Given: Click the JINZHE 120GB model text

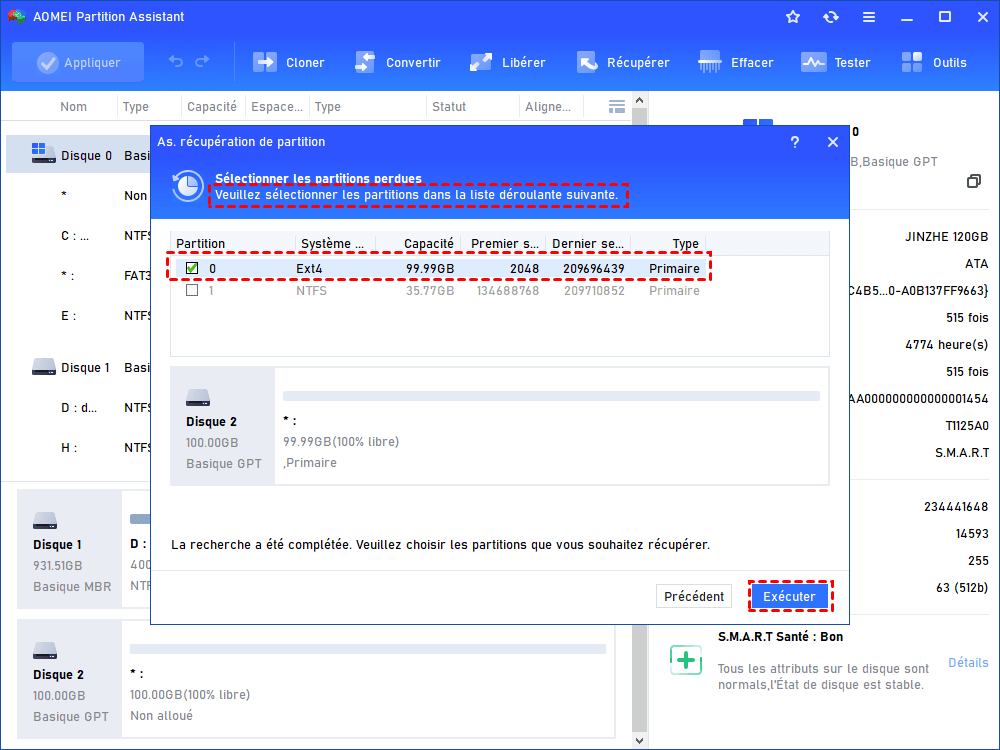Looking at the screenshot, I should 946,237.
